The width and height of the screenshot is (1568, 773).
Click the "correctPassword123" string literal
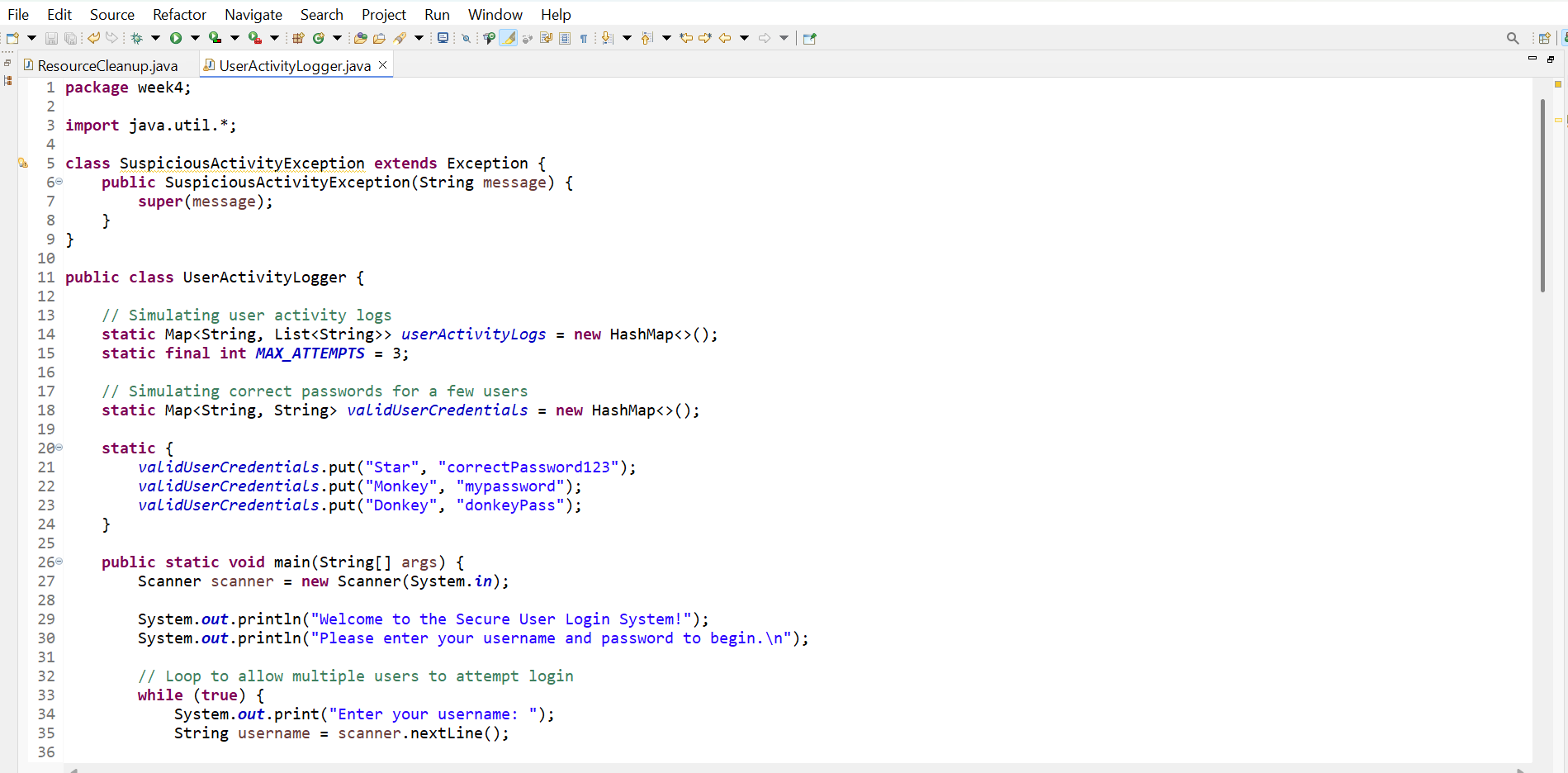tap(528, 467)
